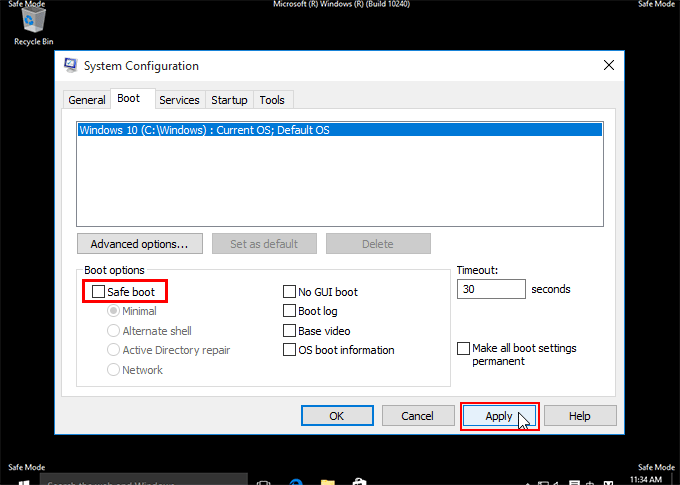
Task: Enable Base video checkbox
Action: (289, 331)
